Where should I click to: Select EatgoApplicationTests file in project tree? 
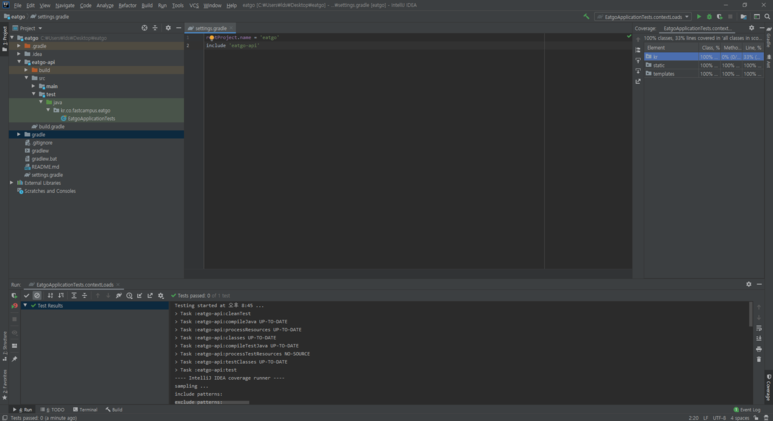tap(91, 118)
